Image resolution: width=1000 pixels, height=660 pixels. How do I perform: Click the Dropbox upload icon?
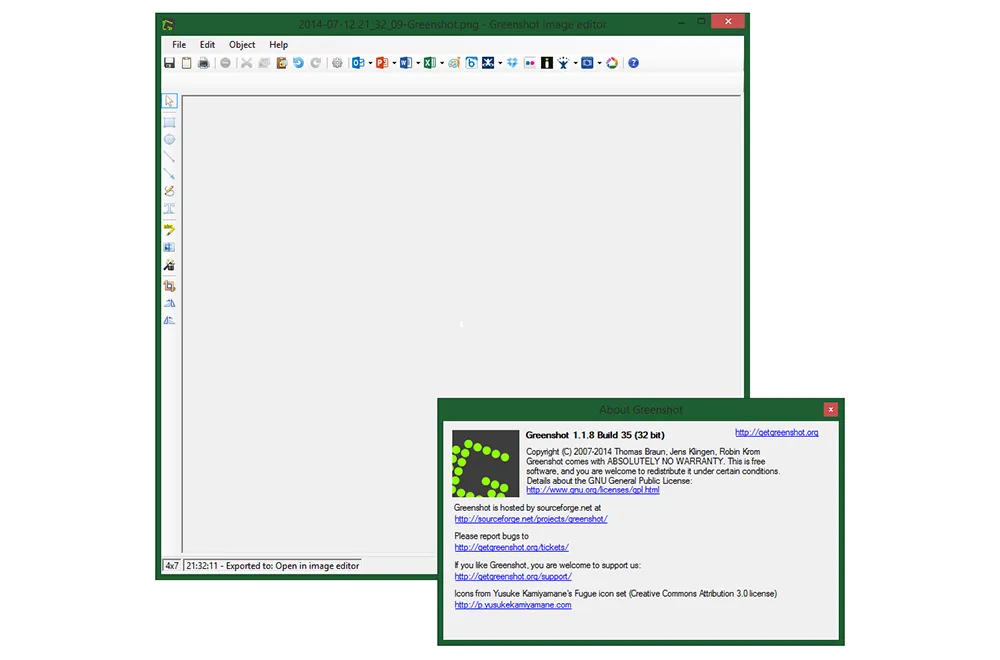click(x=512, y=63)
